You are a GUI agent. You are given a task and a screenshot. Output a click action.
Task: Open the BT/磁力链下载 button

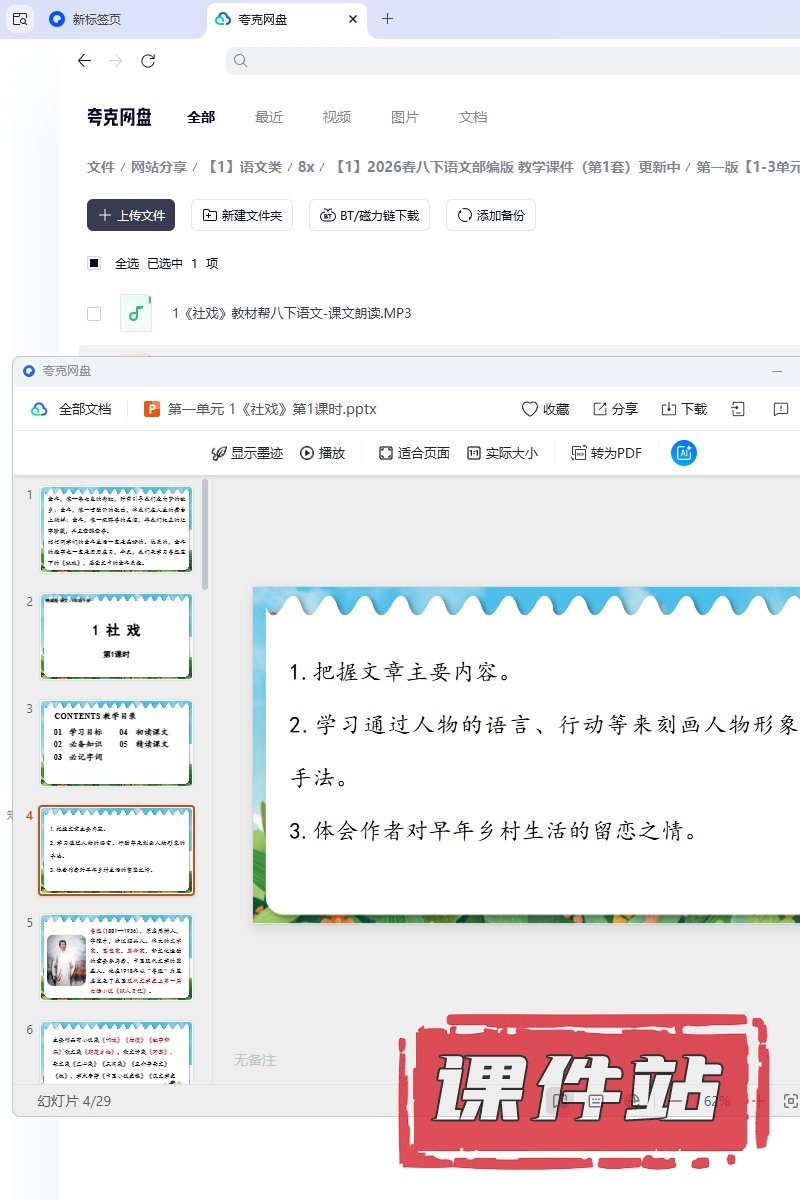click(x=370, y=215)
